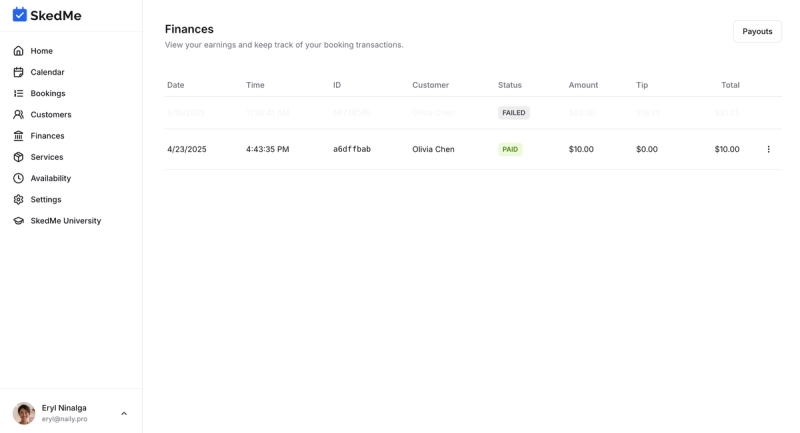Click the Status column header

(x=510, y=85)
